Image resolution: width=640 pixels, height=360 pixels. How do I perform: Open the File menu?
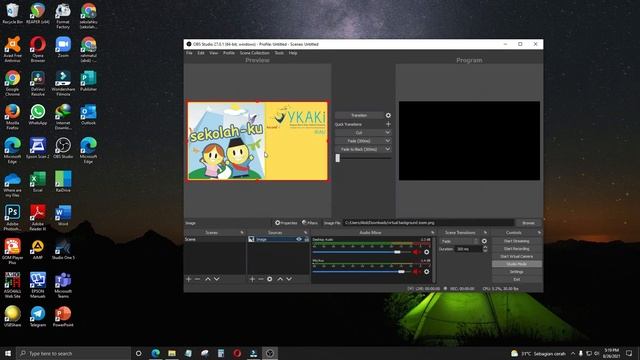(189, 53)
